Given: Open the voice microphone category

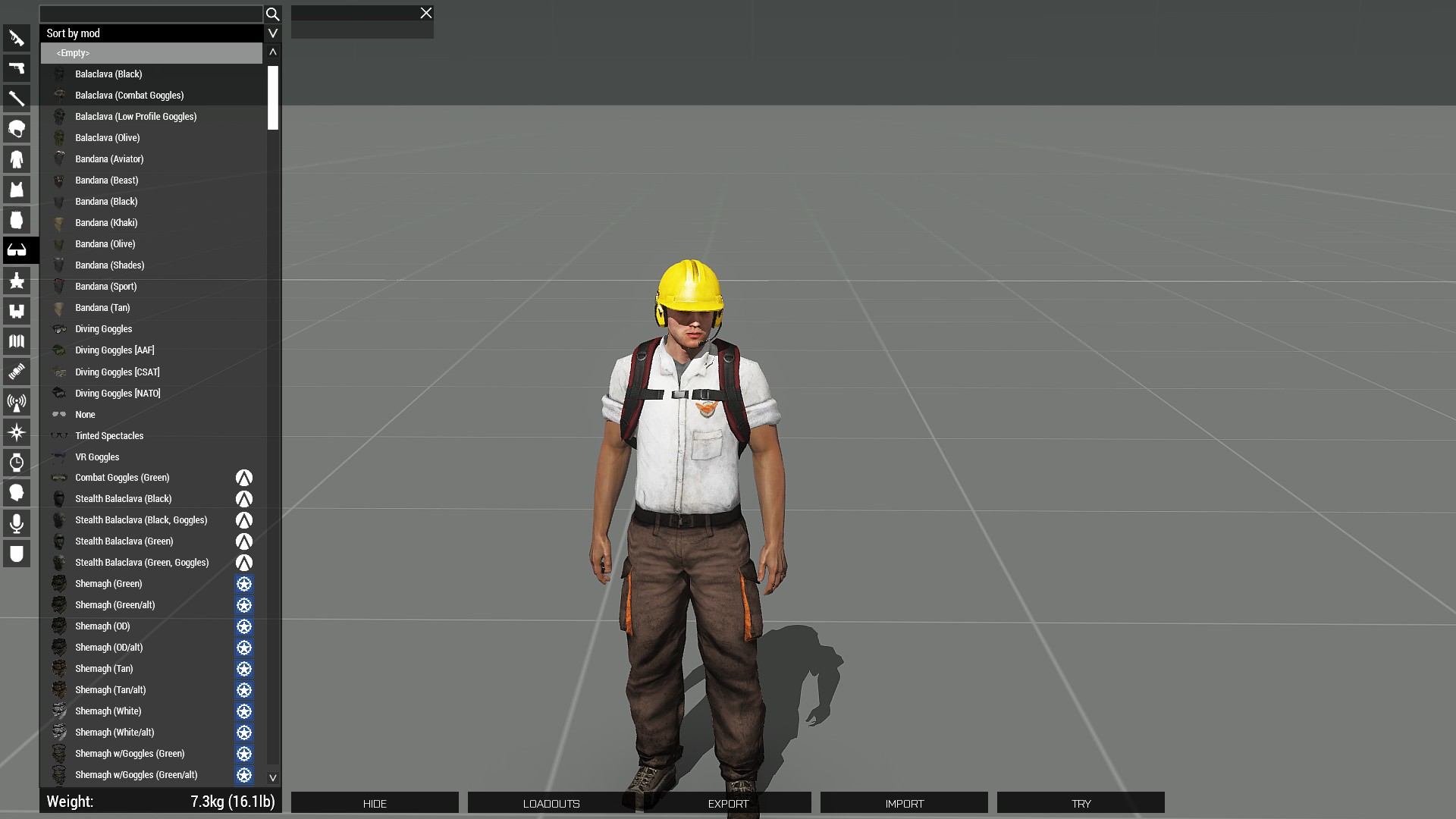Looking at the screenshot, I should point(17,523).
